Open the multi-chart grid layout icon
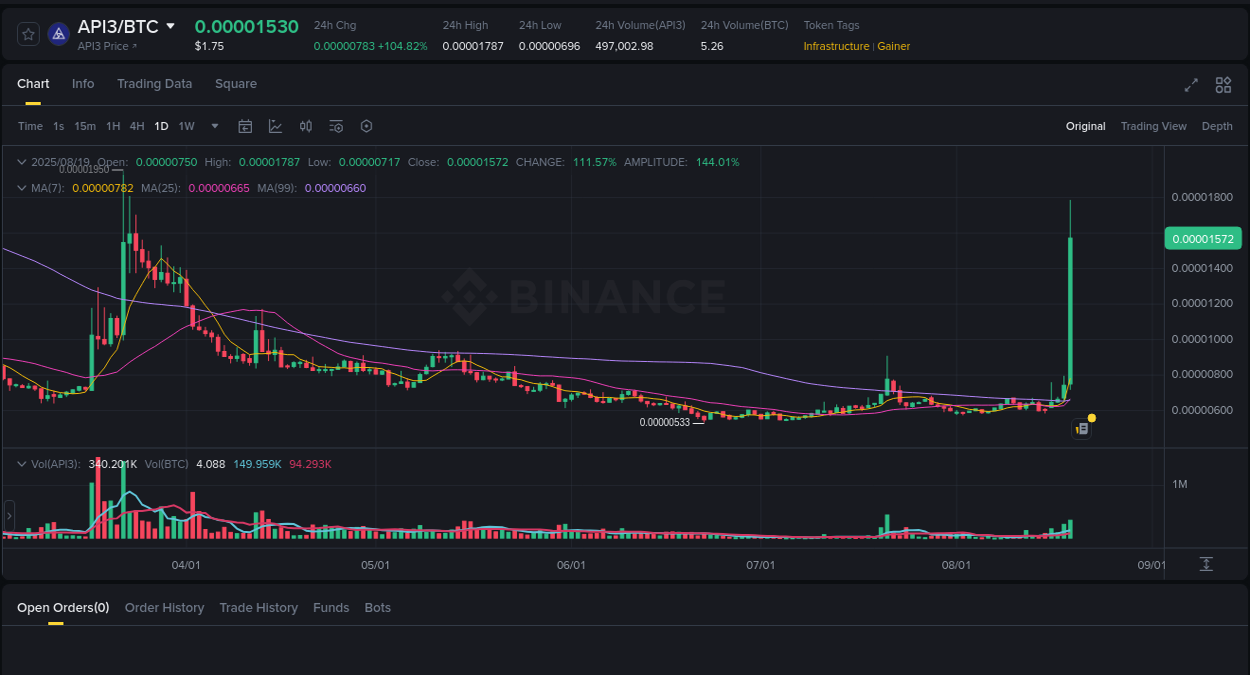The height and width of the screenshot is (675, 1250). (x=1222, y=85)
